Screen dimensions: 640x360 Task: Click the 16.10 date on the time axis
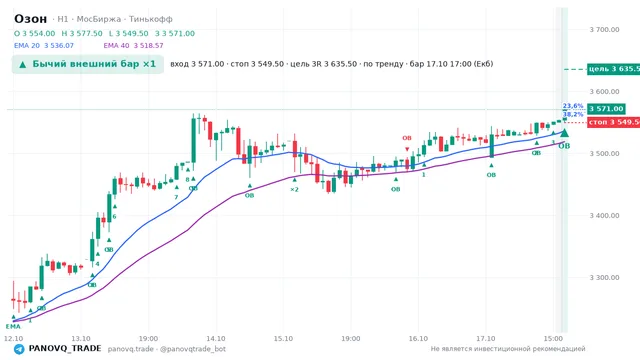(418, 338)
